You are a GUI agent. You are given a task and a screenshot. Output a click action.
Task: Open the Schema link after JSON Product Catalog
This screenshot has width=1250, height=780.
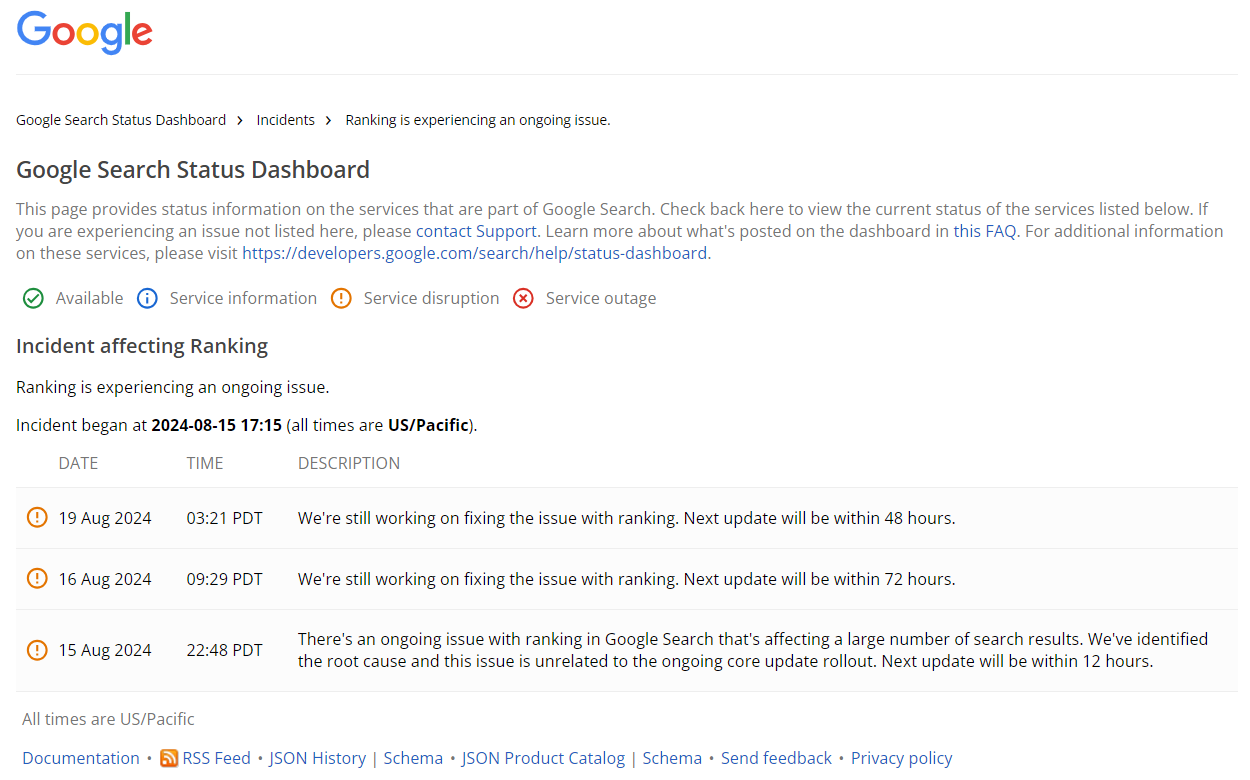point(672,758)
